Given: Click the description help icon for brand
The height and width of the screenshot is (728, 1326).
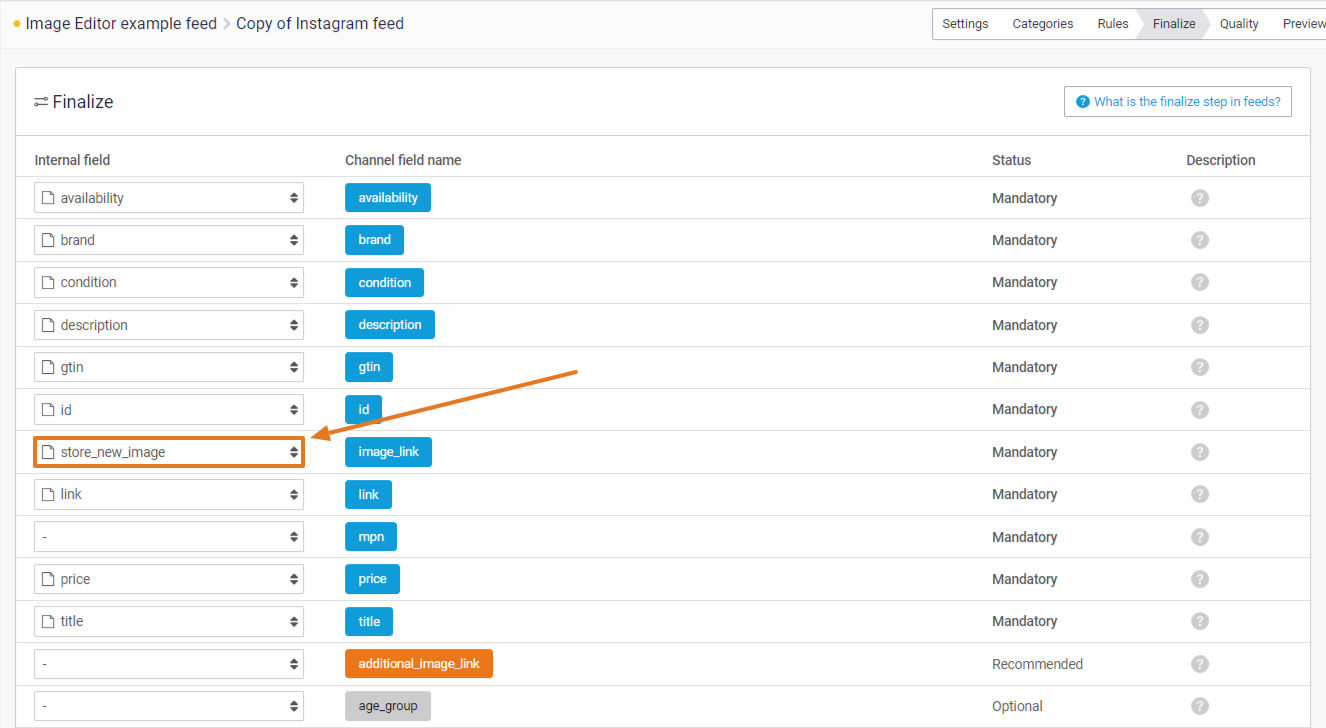Looking at the screenshot, I should coord(1200,240).
